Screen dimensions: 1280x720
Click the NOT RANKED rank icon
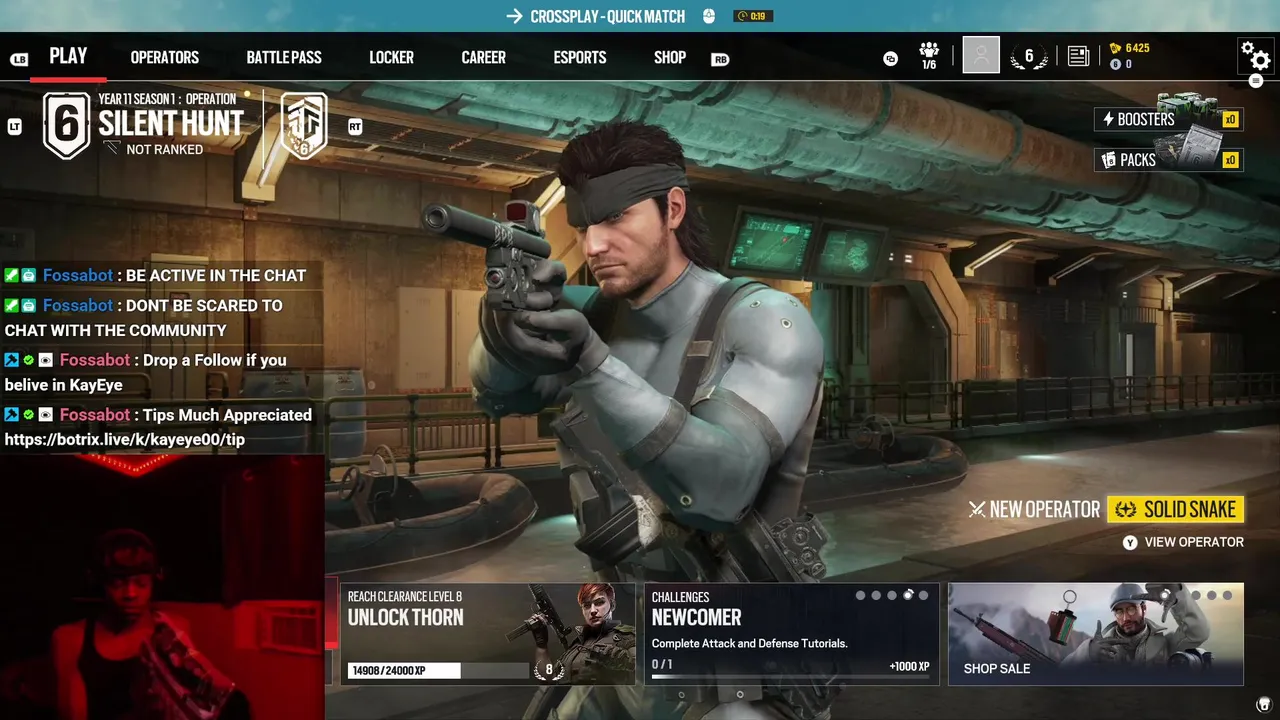coord(112,149)
